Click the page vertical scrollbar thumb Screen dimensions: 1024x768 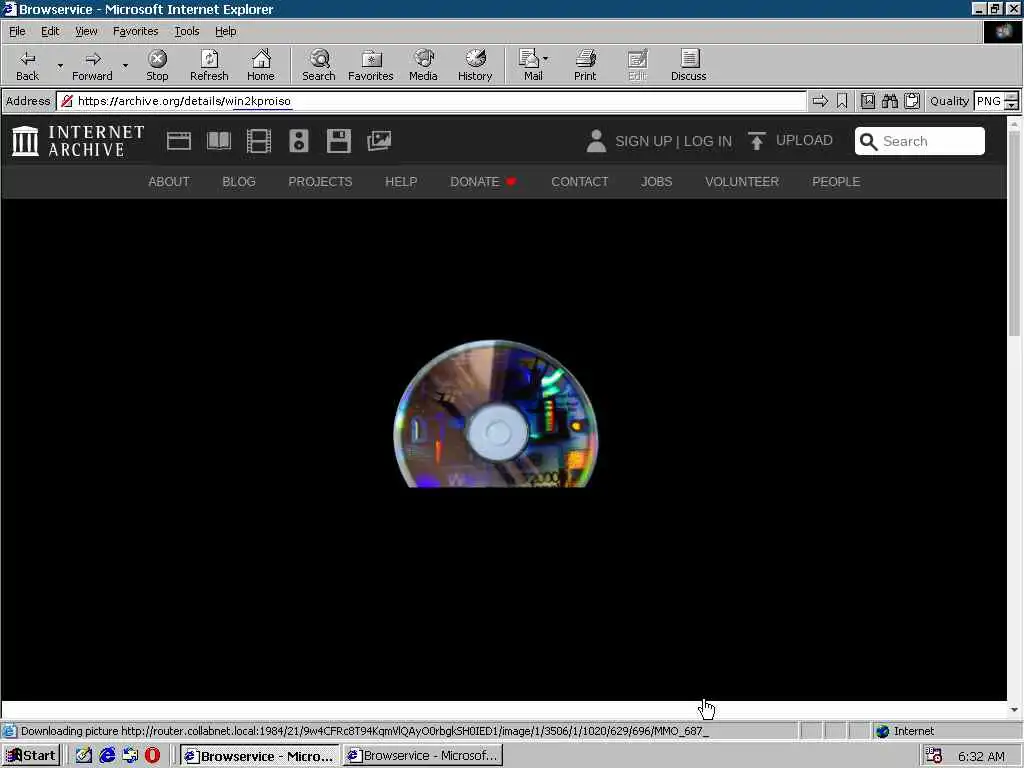point(1014,232)
